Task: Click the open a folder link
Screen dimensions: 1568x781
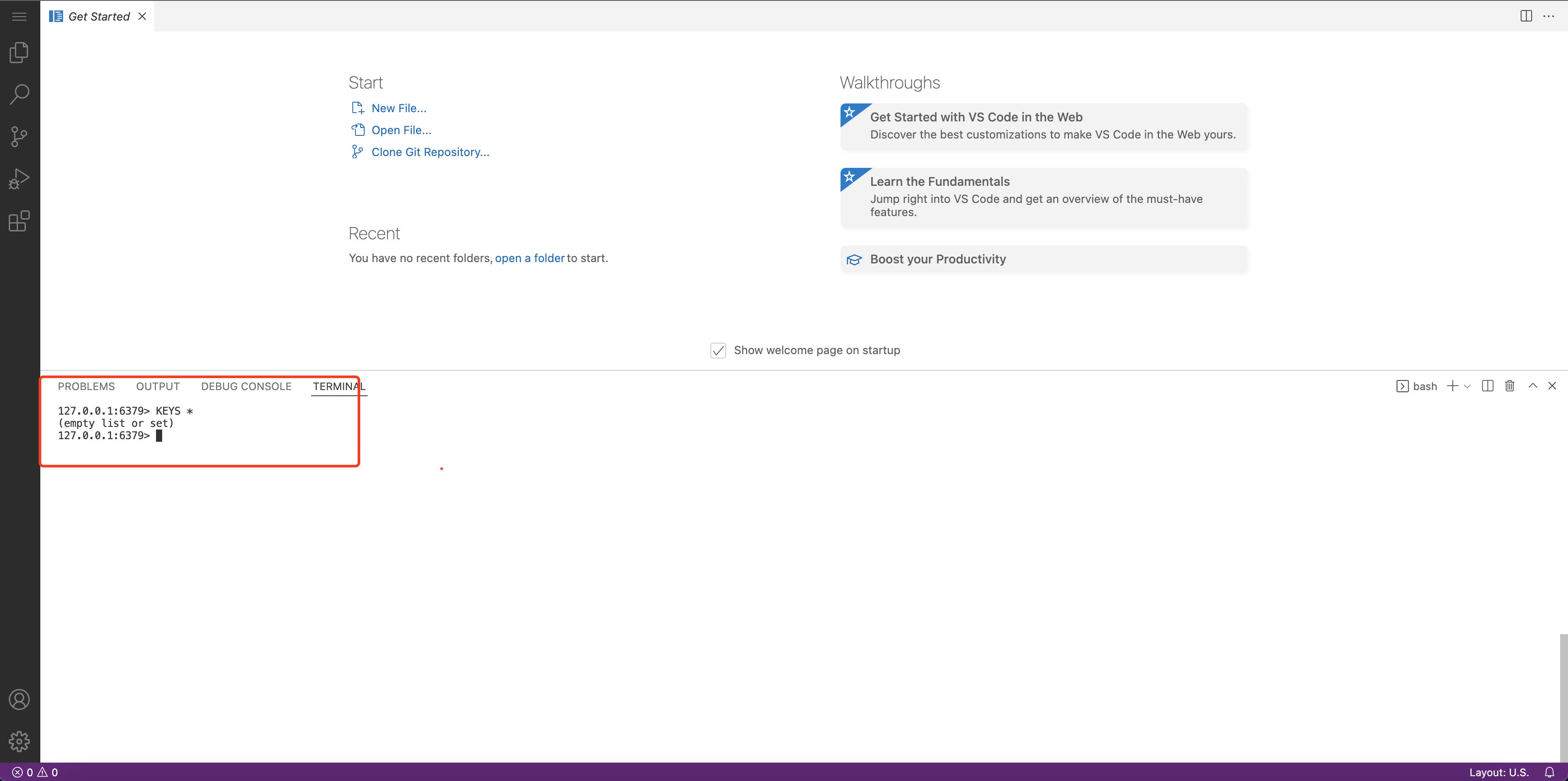Action: click(x=529, y=258)
